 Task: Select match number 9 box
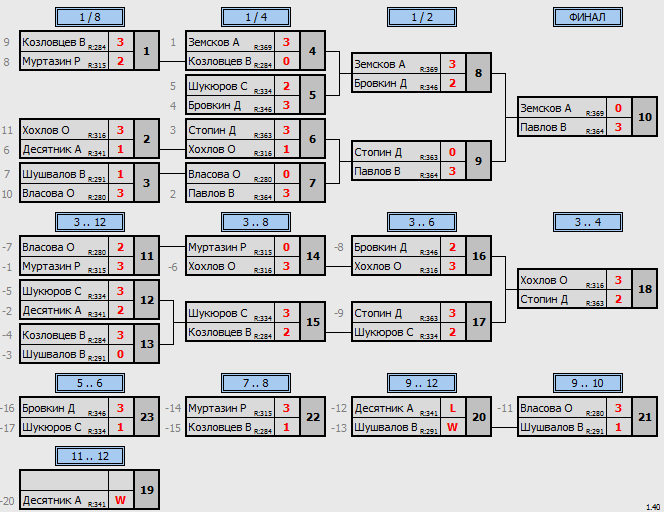pos(479,161)
